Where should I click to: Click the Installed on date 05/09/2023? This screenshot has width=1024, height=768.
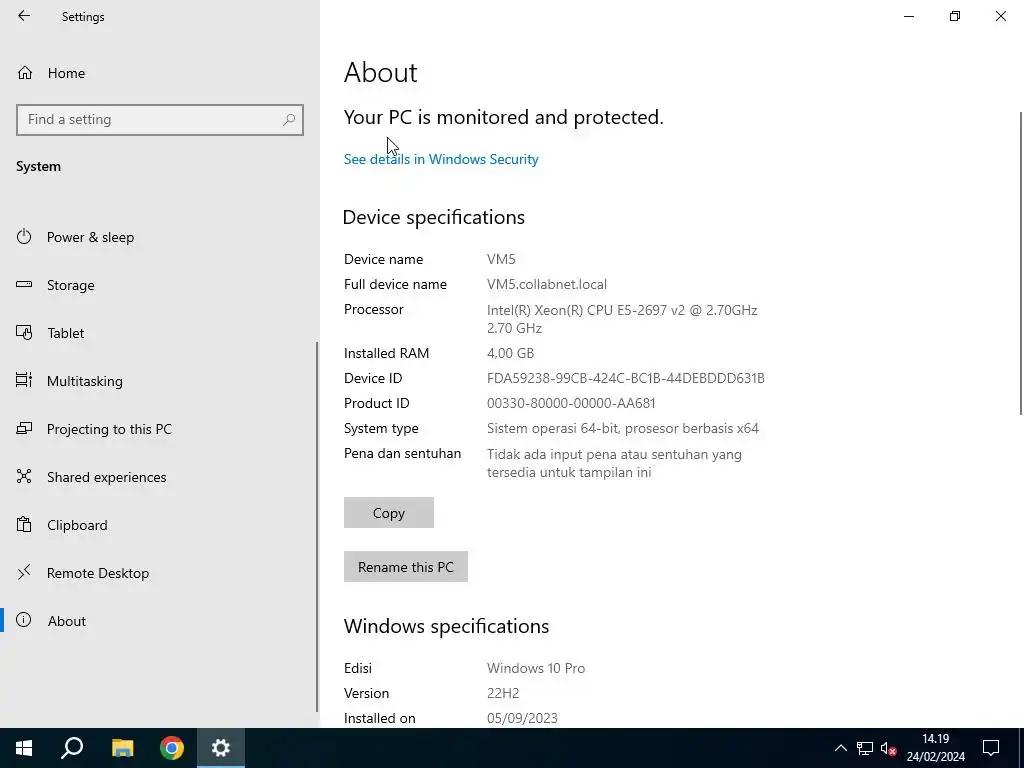(522, 718)
